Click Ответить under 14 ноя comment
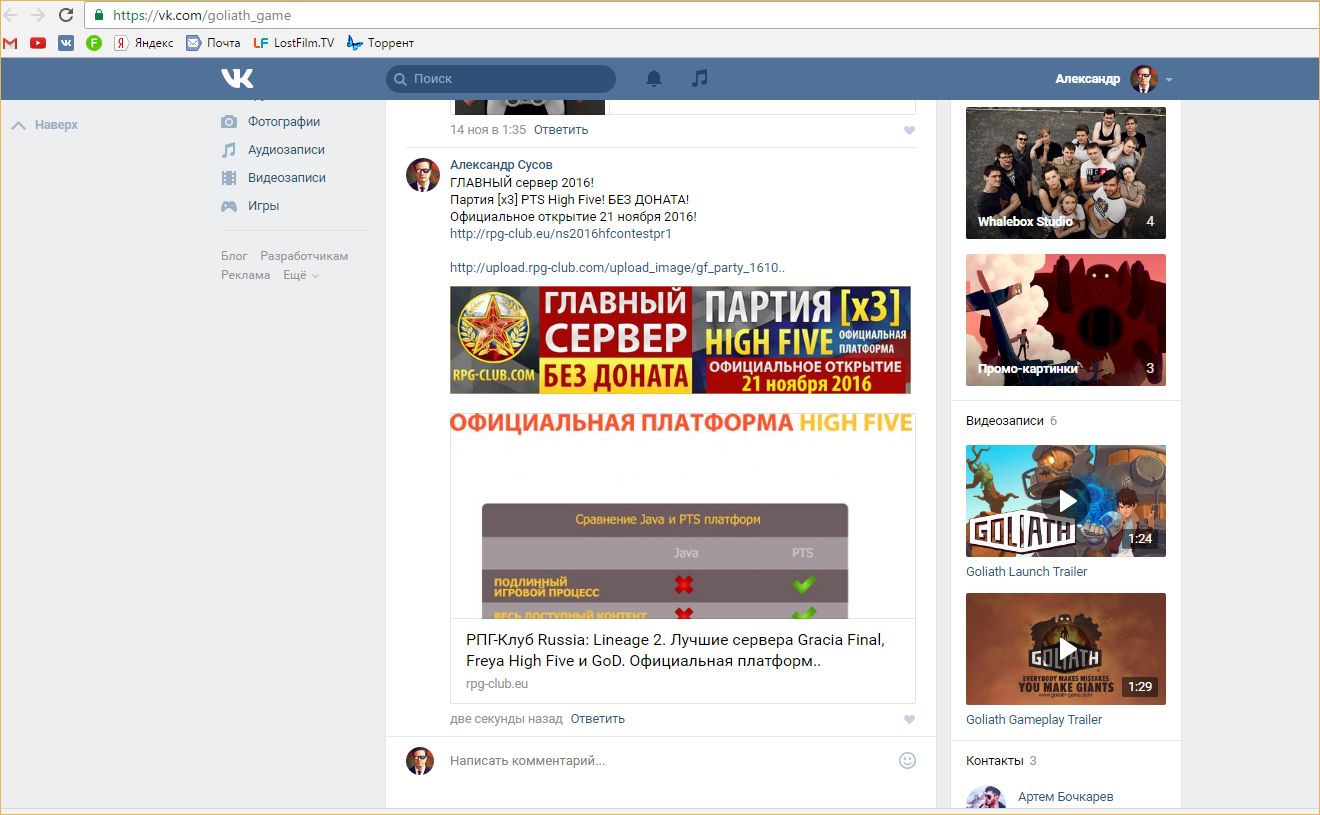Image resolution: width=1320 pixels, height=815 pixels. [561, 130]
